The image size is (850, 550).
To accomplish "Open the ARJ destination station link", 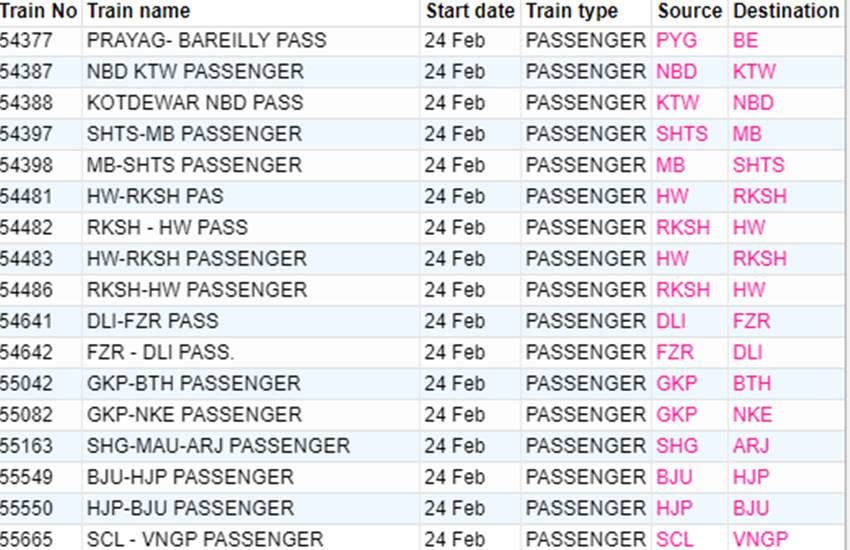I will pos(751,446).
